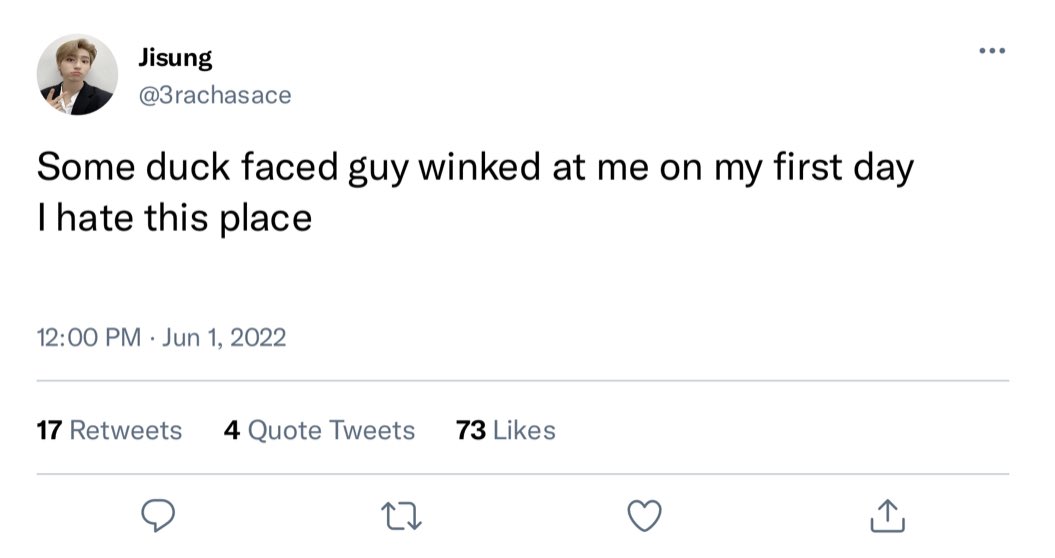Click the display name Jisung

click(176, 58)
